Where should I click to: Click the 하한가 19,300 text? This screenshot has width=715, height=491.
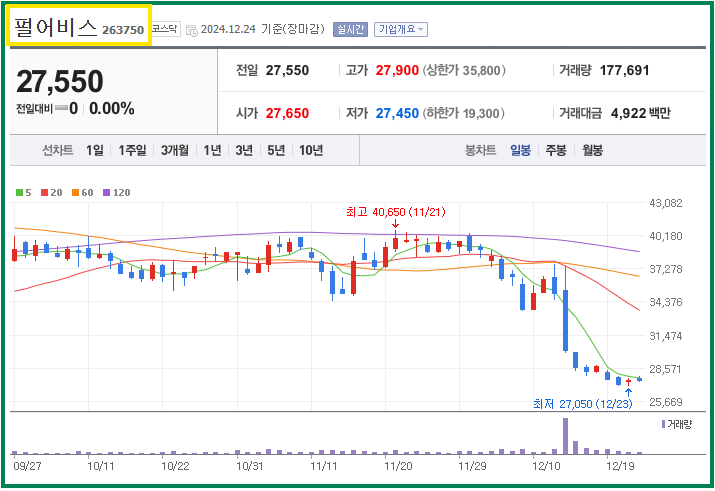[463, 113]
